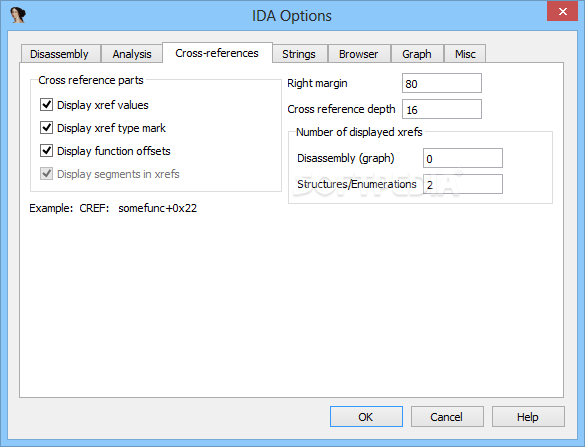Open the Browser tab
The height and width of the screenshot is (447, 585).
[x=359, y=54]
